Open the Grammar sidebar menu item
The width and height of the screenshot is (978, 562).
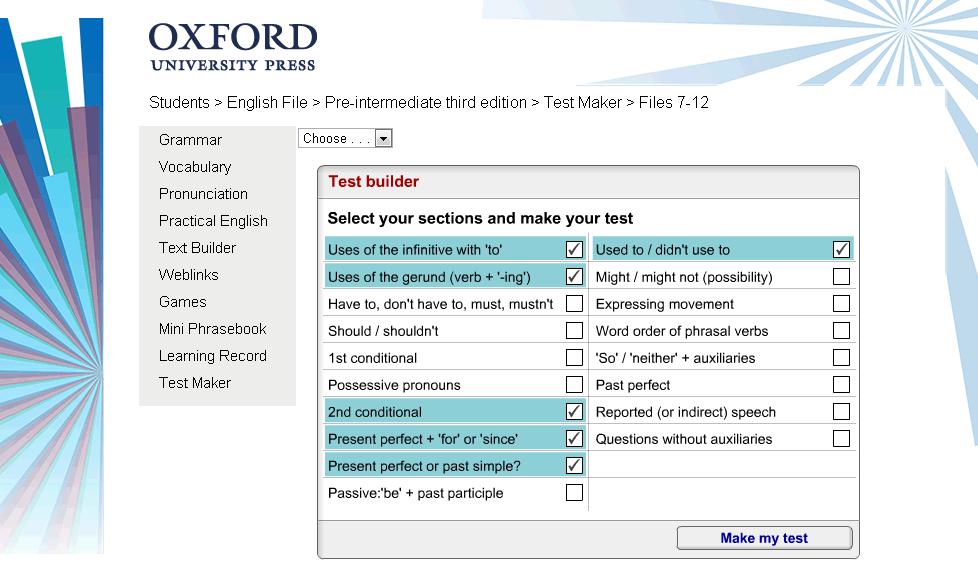point(190,140)
